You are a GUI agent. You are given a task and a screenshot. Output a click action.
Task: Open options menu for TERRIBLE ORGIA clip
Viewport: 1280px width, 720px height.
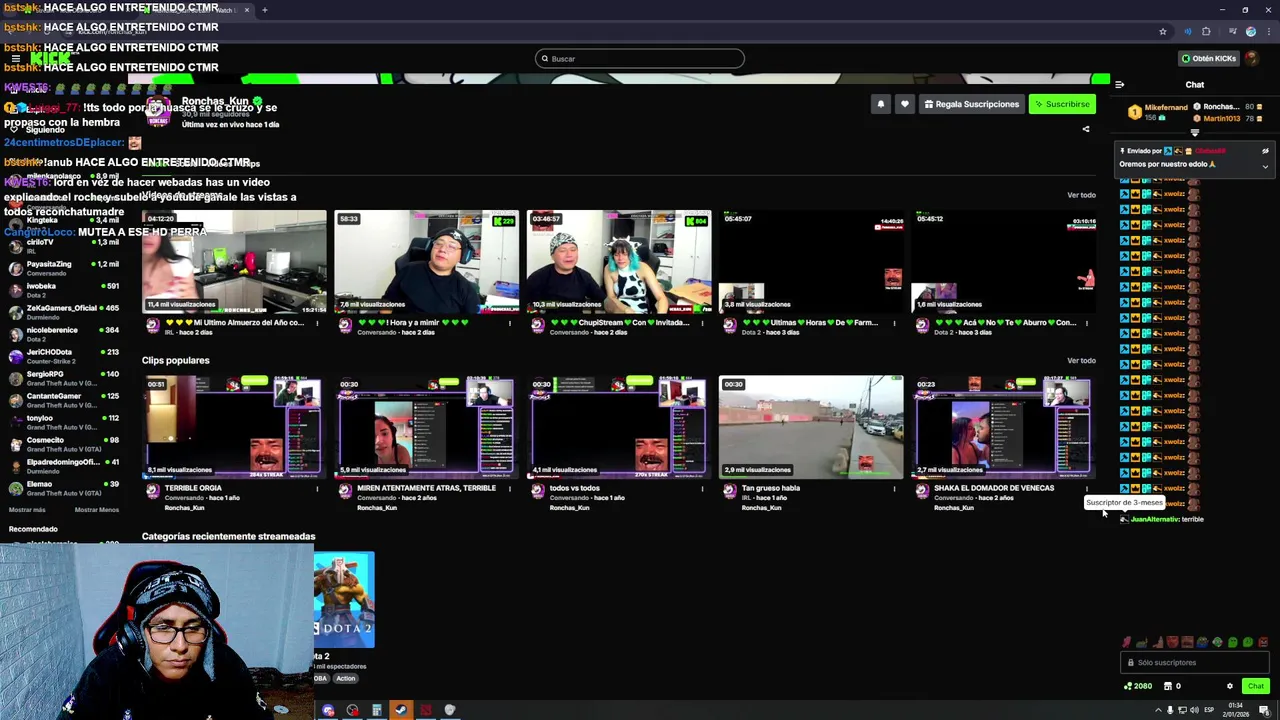point(318,489)
